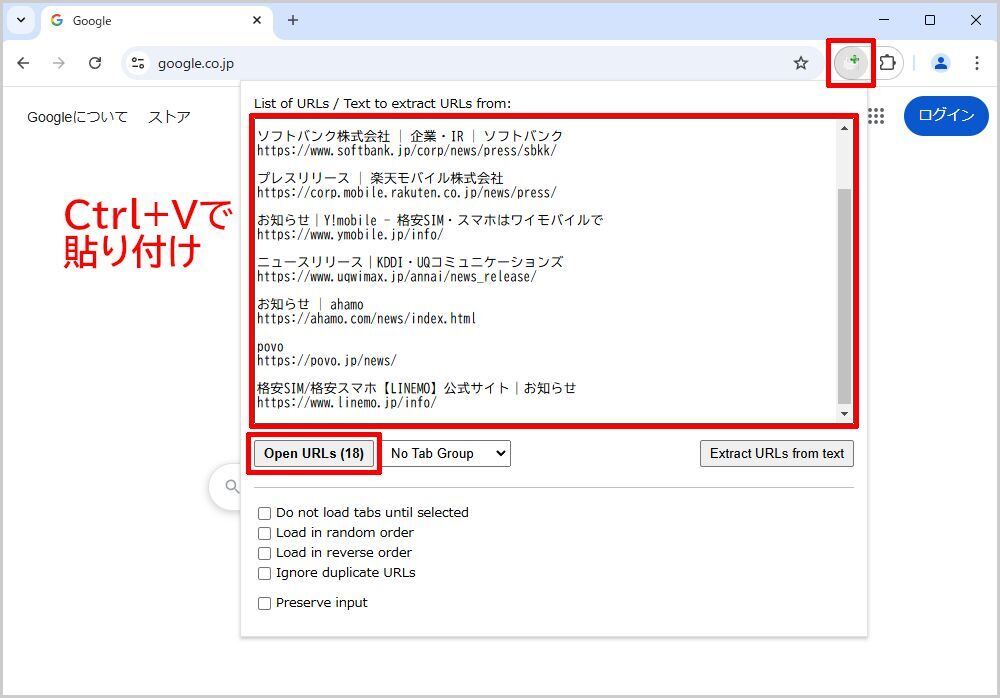Click the uqwimax.jp news_release URL line

coord(397,277)
